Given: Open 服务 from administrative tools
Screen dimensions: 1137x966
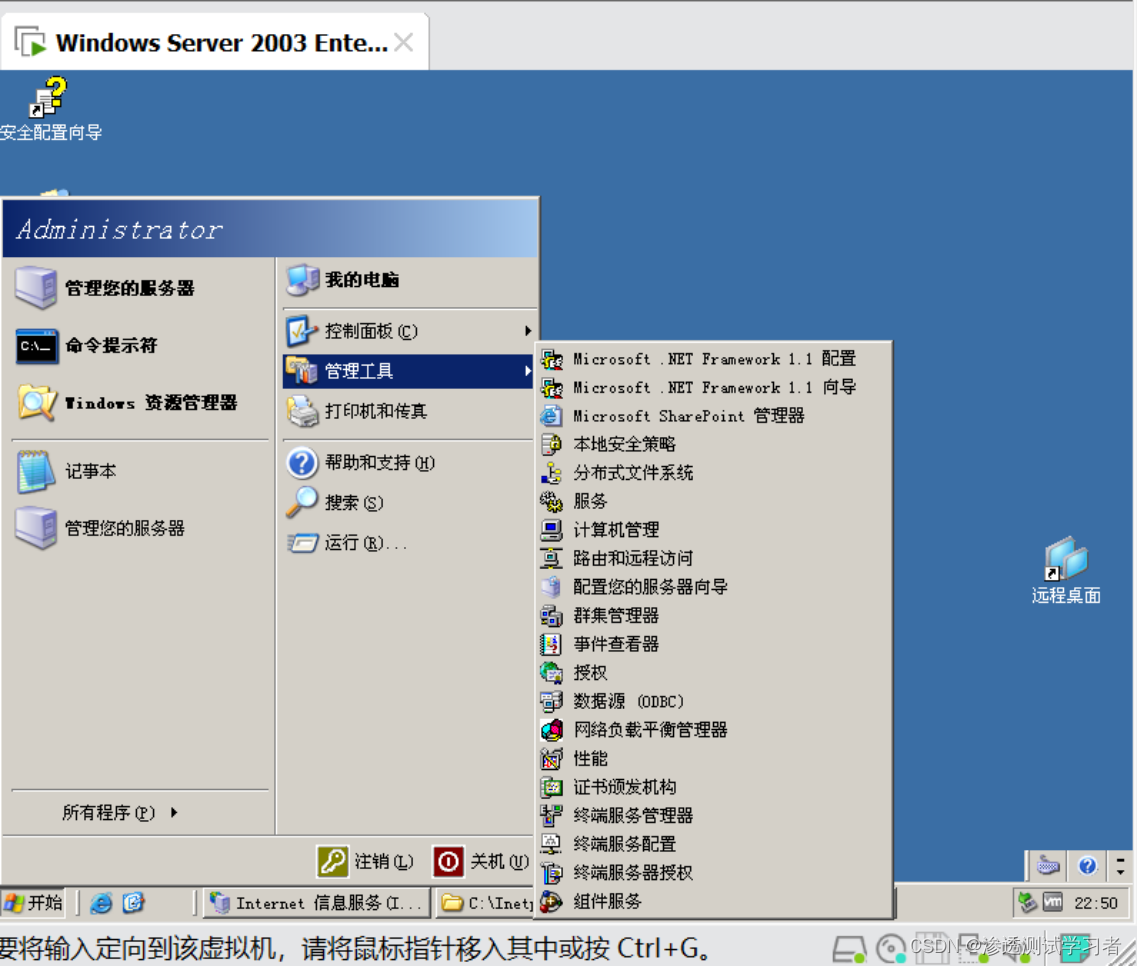Looking at the screenshot, I should tap(714, 501).
